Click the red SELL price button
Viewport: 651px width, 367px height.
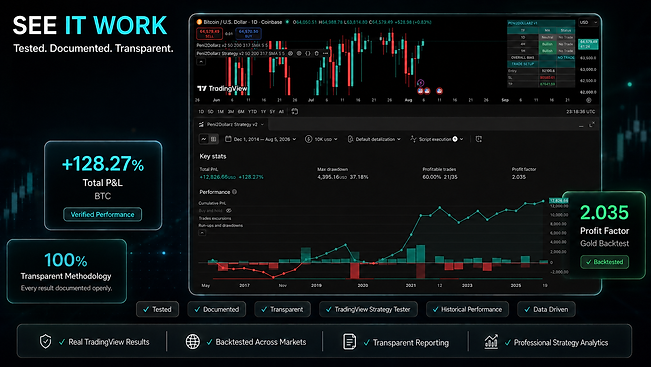click(210, 34)
